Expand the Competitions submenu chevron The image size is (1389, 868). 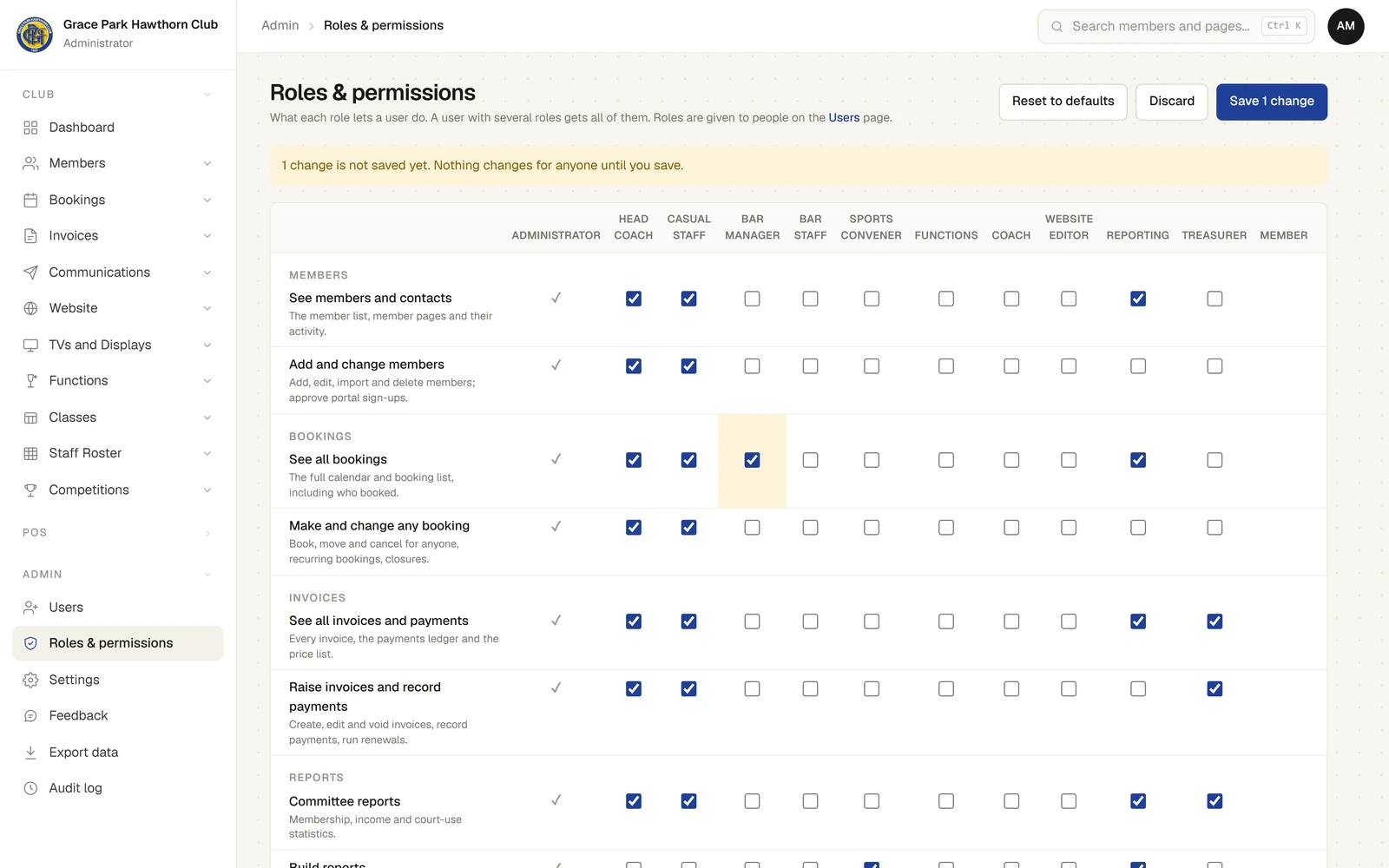coord(207,490)
